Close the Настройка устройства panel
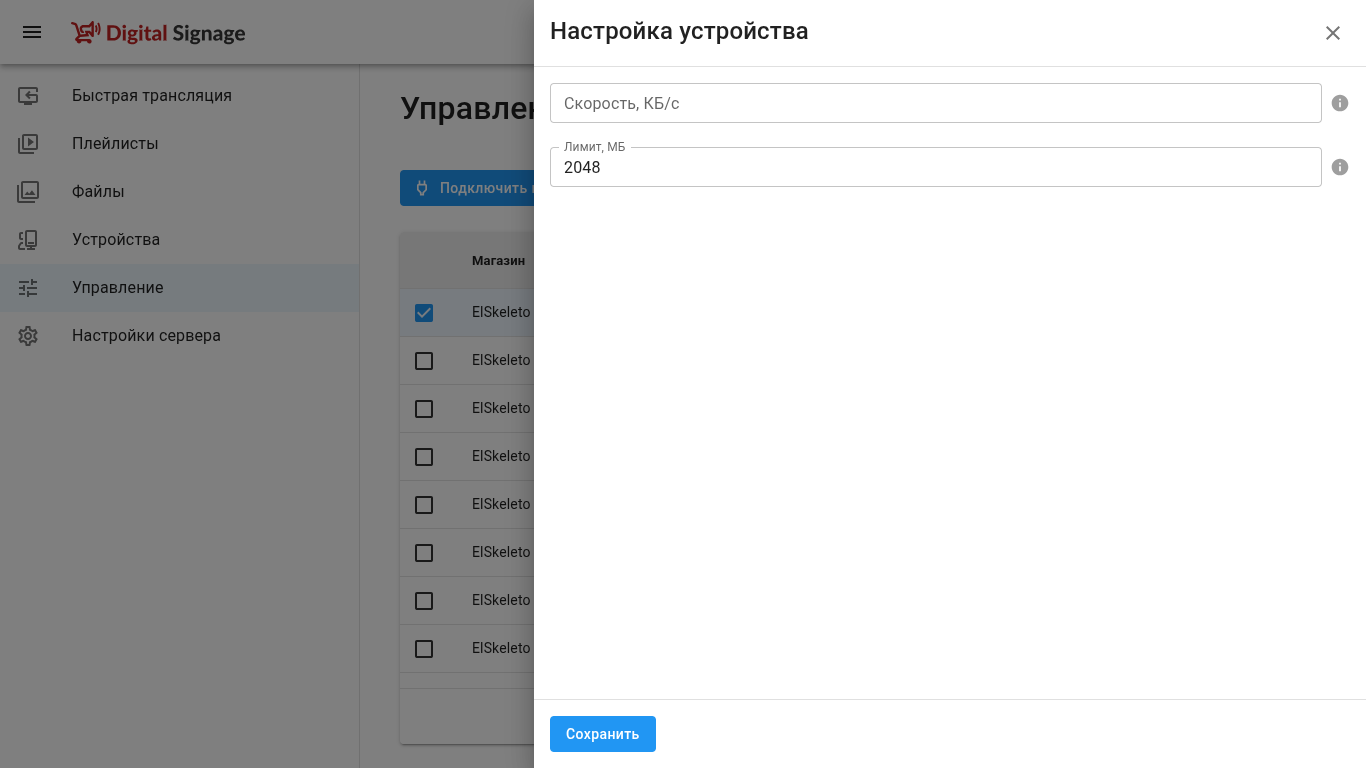 (x=1332, y=33)
